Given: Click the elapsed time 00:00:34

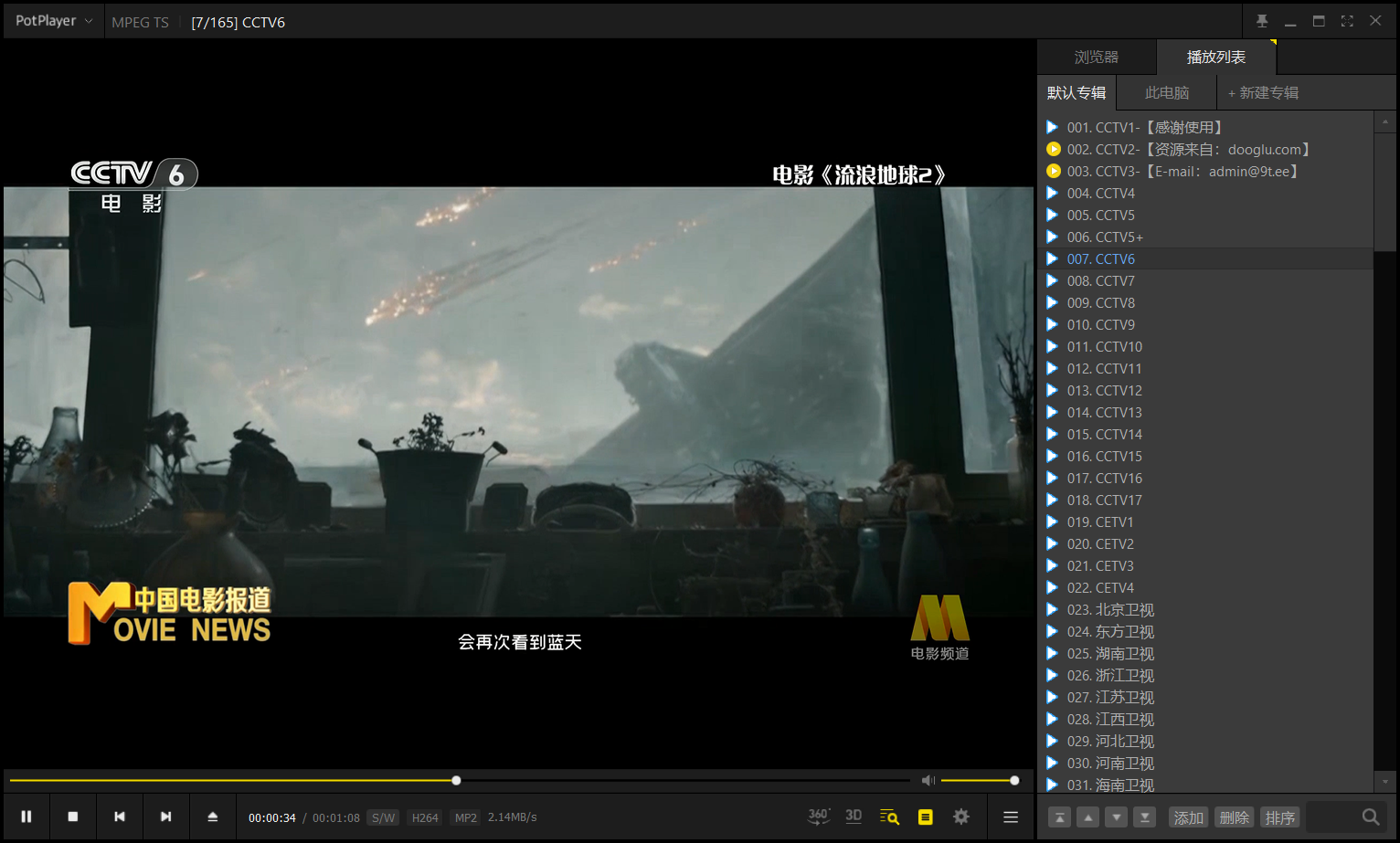Looking at the screenshot, I should [272, 817].
